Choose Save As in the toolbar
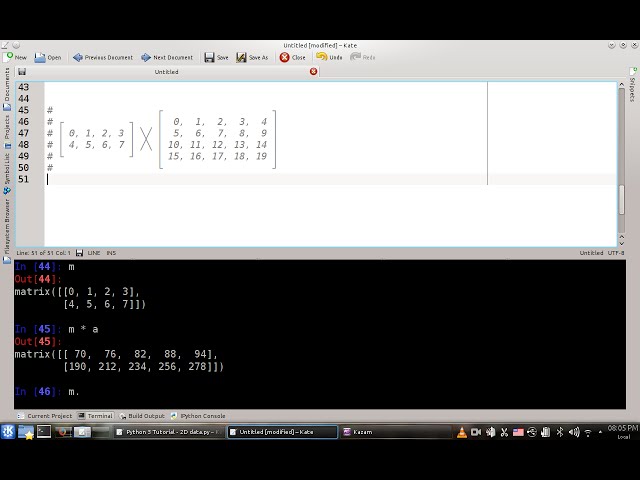 tap(252, 58)
